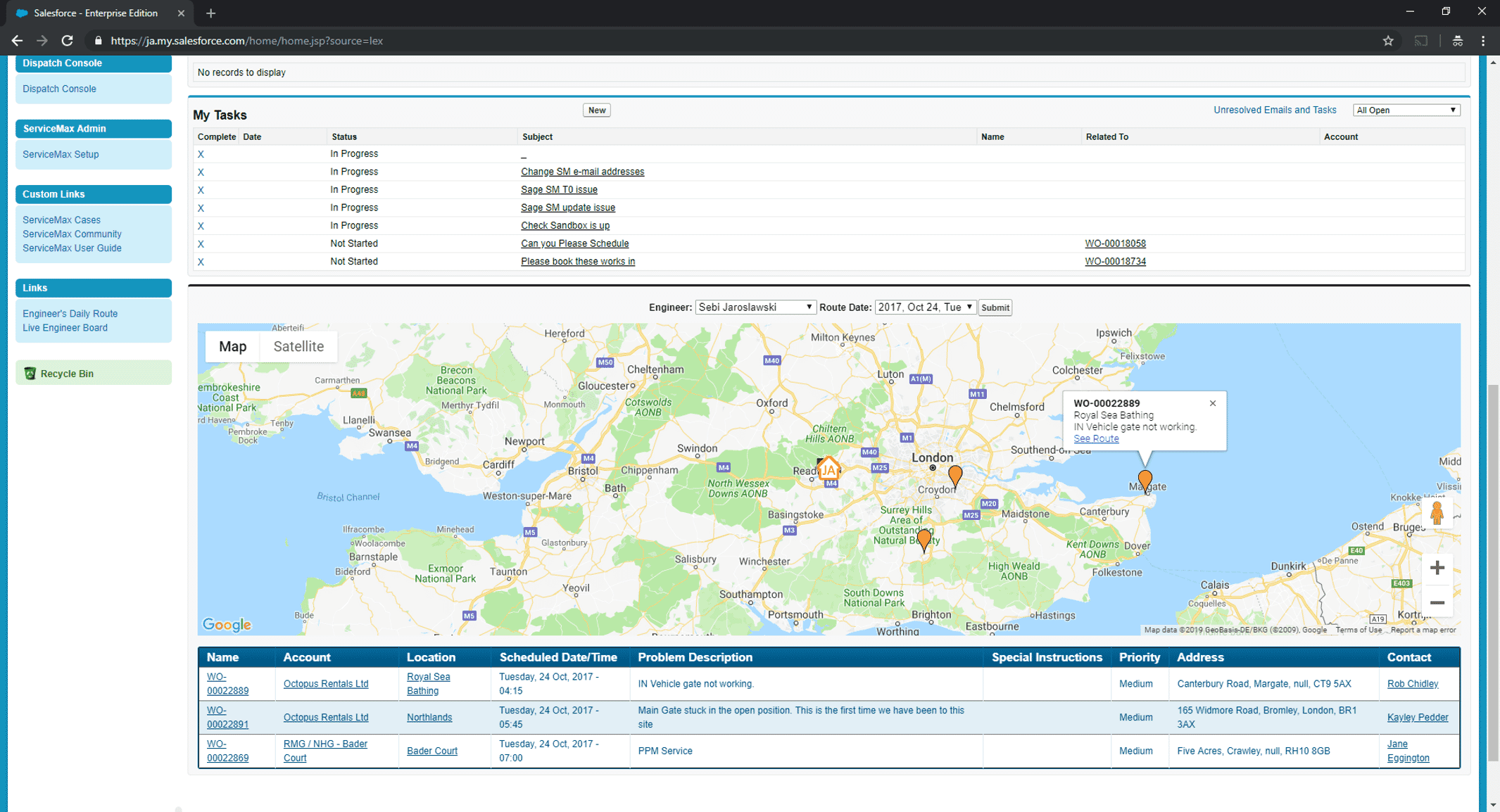The height and width of the screenshot is (812, 1500).
Task: Click the Google logo on the map
Action: 227,624
